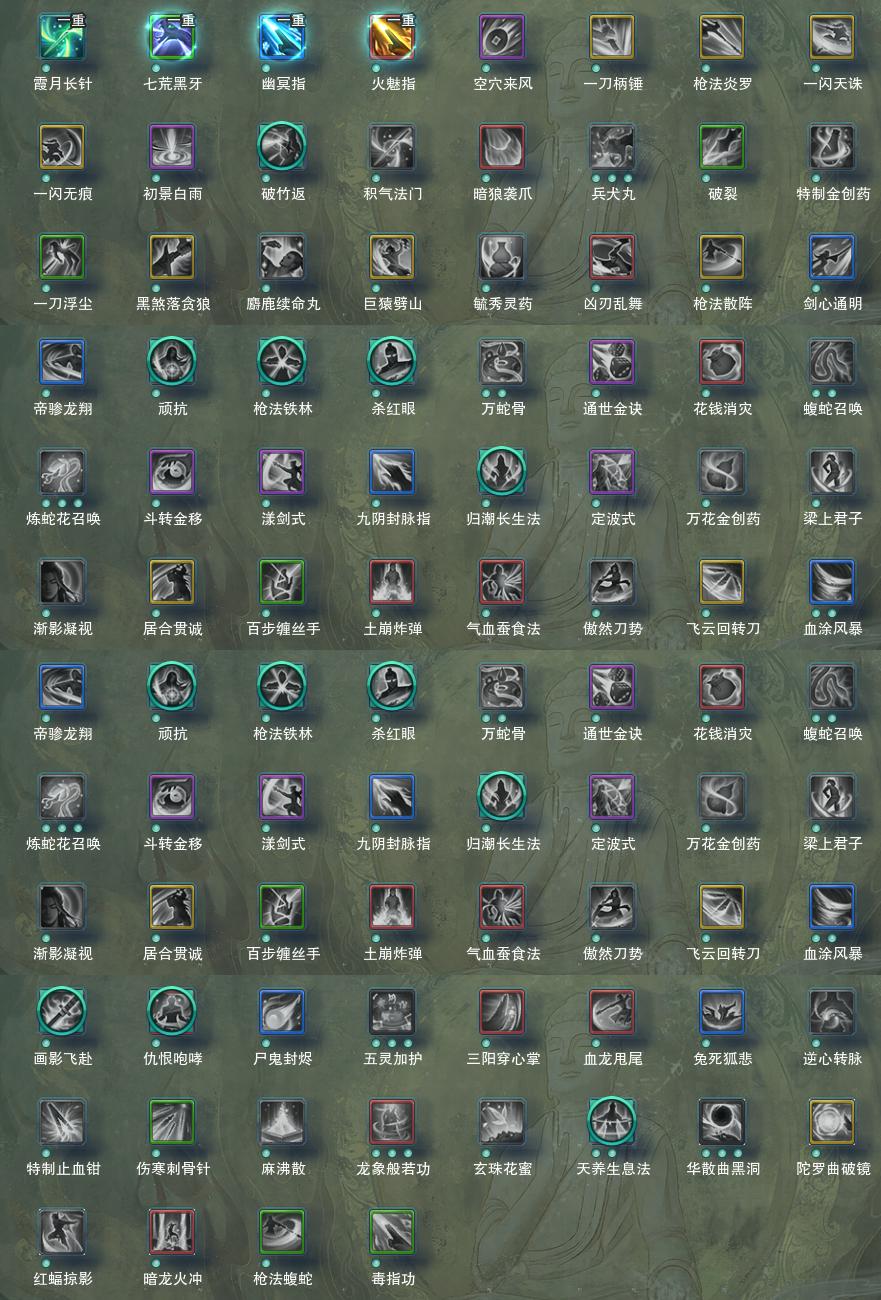The image size is (881, 1300).
Task: Pick the 特制金创药 item icon
Action: click(x=832, y=147)
